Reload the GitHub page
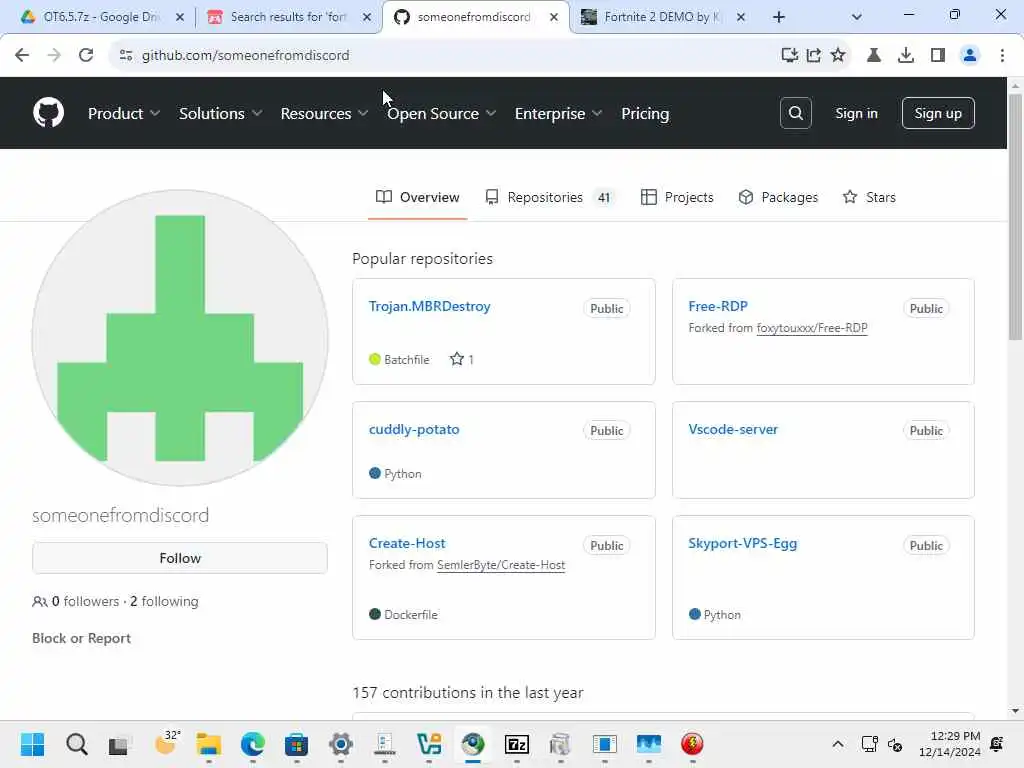The height and width of the screenshot is (768, 1024). click(x=86, y=56)
